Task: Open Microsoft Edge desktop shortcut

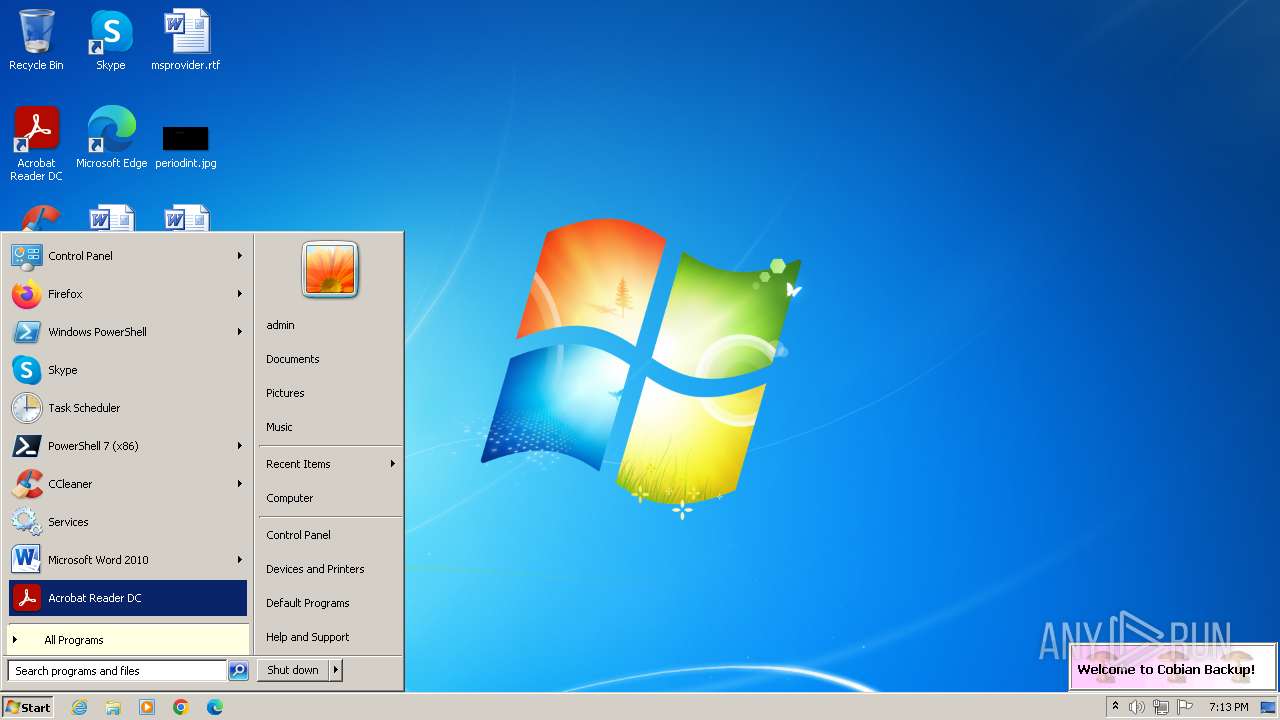Action: click(x=111, y=138)
